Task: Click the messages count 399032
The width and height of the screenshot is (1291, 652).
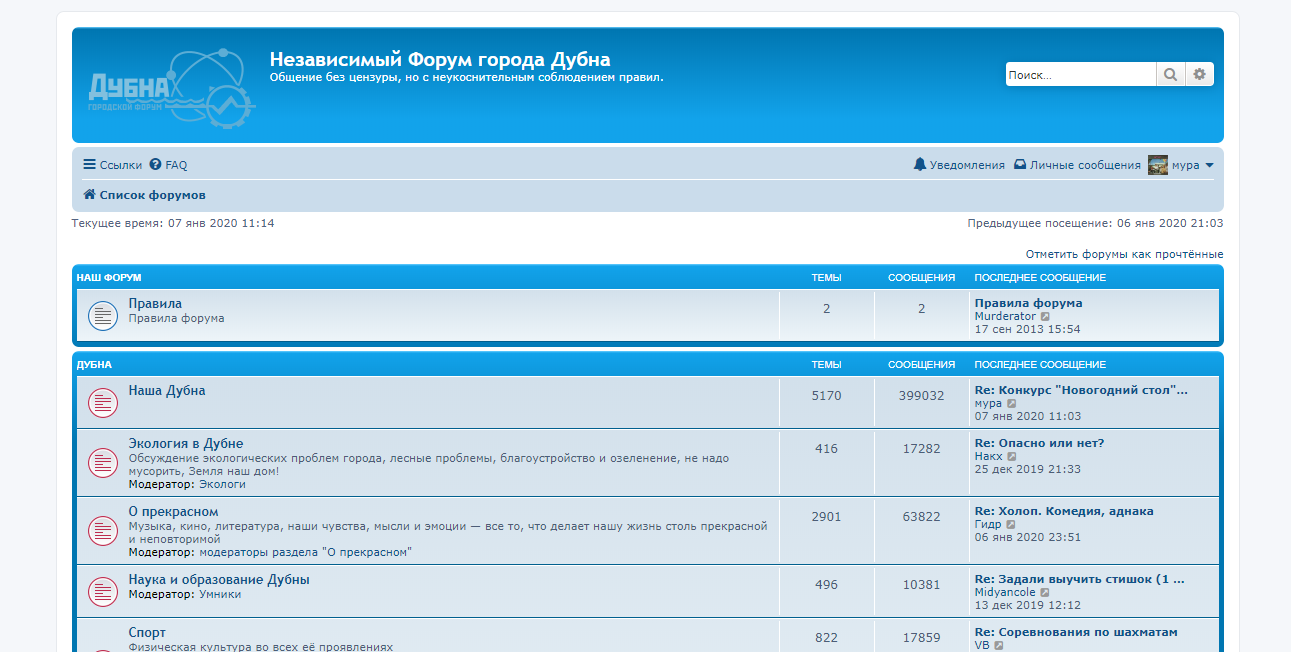Action: (921, 396)
